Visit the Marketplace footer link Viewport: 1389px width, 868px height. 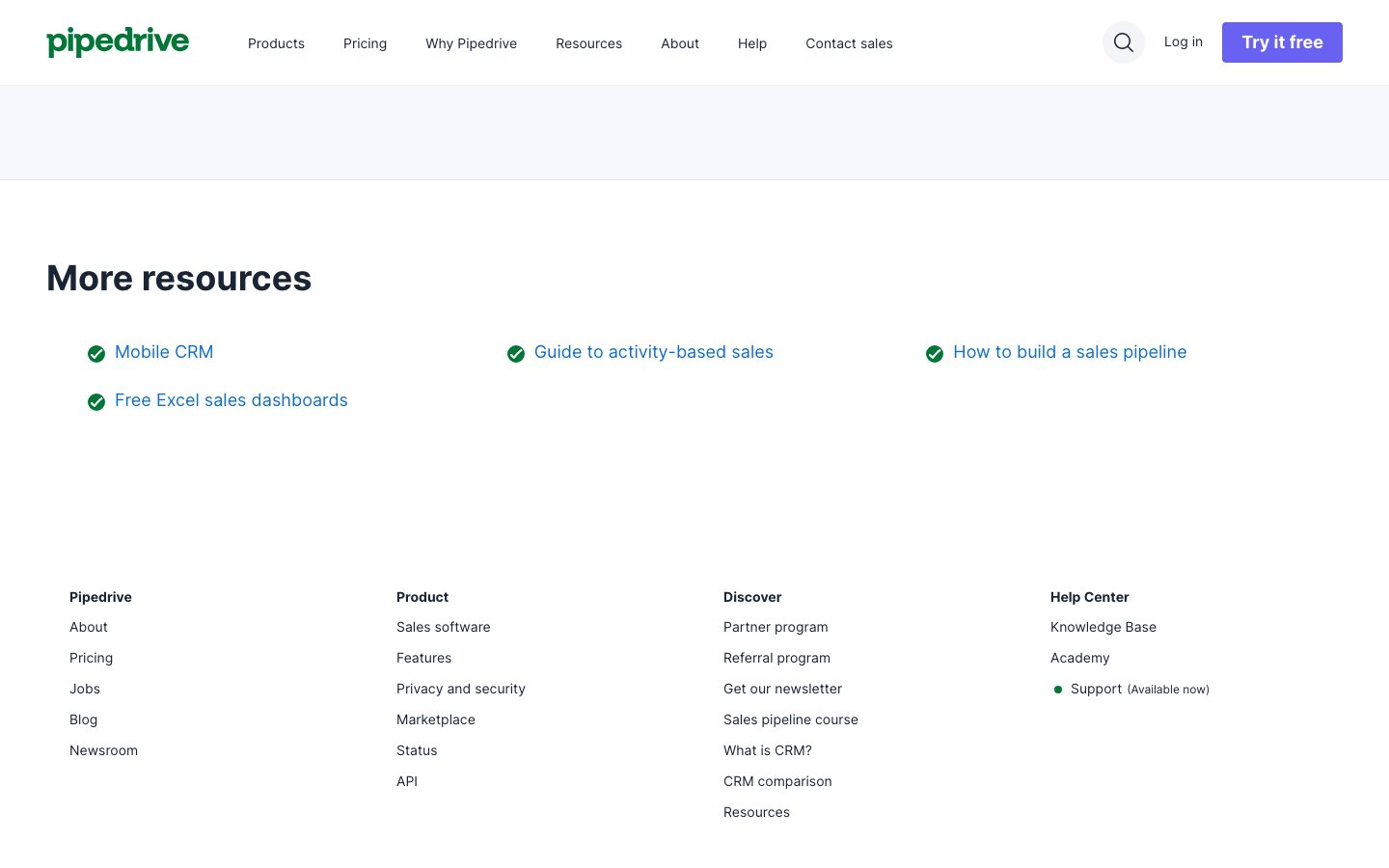click(x=436, y=719)
